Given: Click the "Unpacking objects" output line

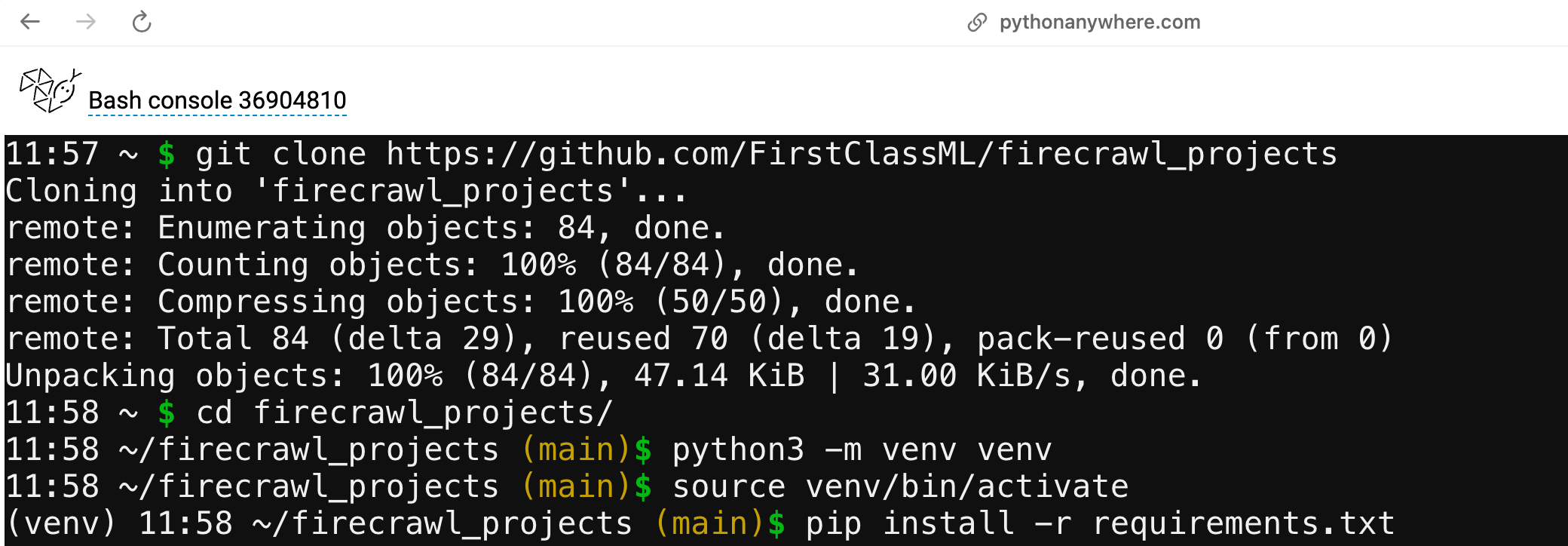Looking at the screenshot, I should click(603, 376).
